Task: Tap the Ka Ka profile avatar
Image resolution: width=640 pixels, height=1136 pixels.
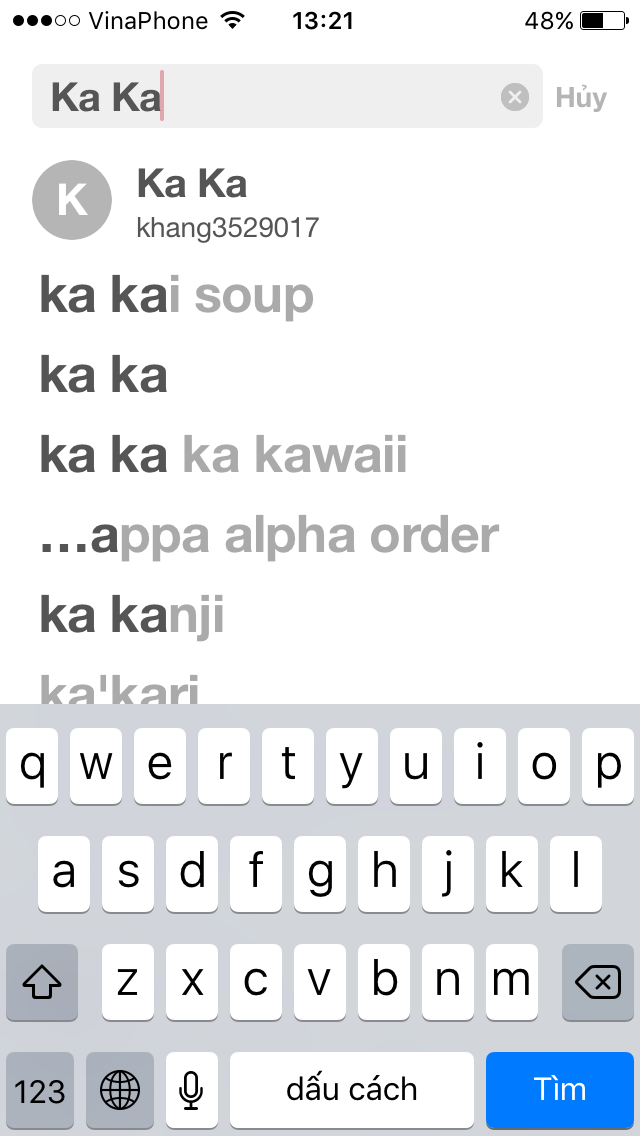Action: click(72, 199)
